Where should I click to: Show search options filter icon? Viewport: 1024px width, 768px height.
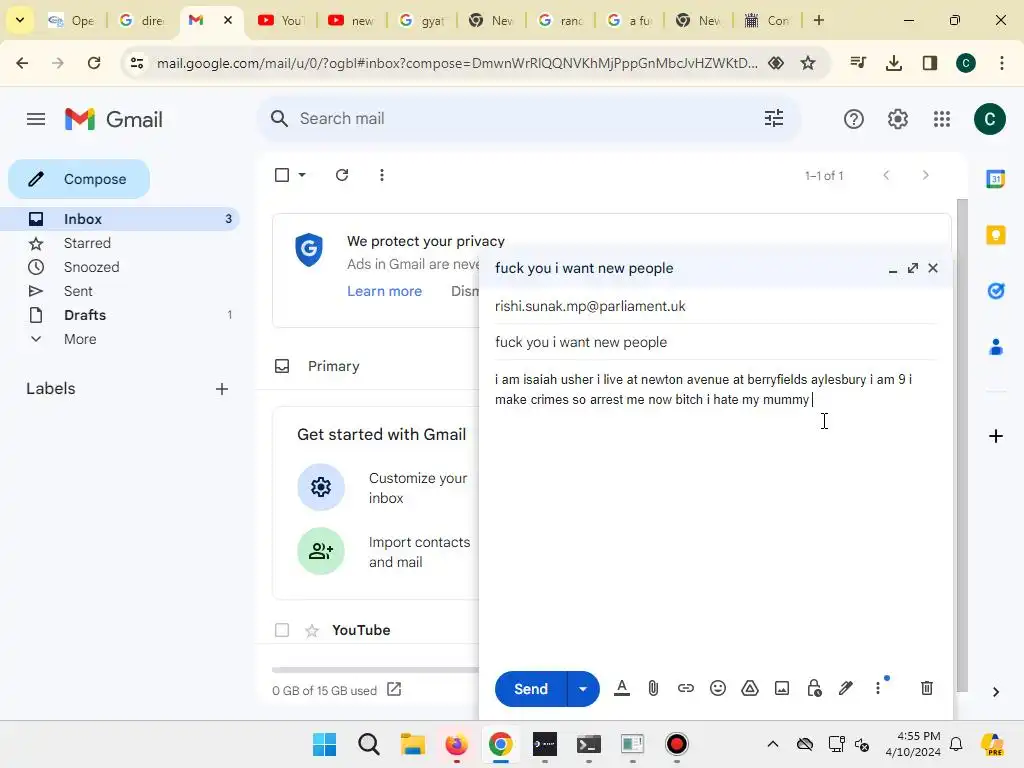(x=774, y=118)
